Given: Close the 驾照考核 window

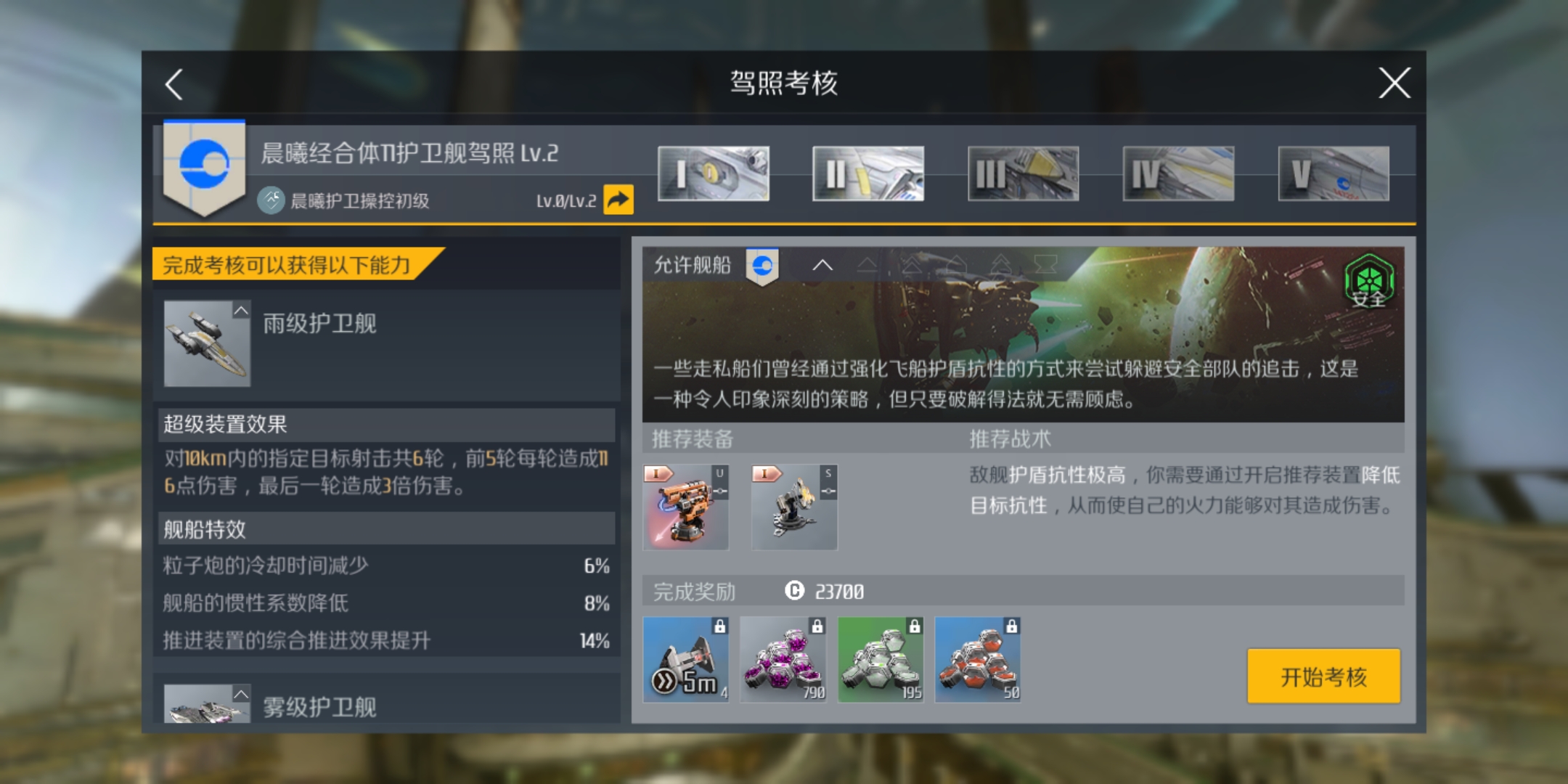Looking at the screenshot, I should (1395, 83).
